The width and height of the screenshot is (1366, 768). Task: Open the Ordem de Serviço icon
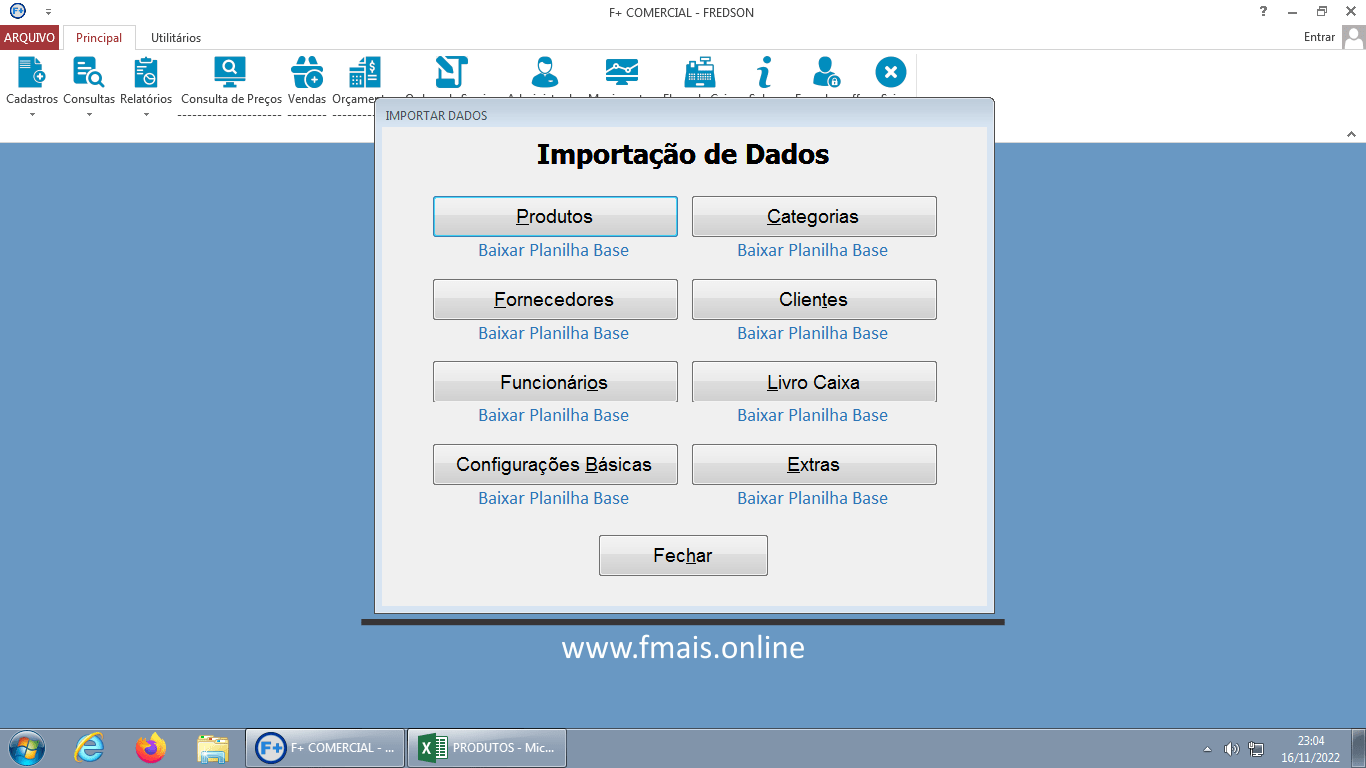451,73
